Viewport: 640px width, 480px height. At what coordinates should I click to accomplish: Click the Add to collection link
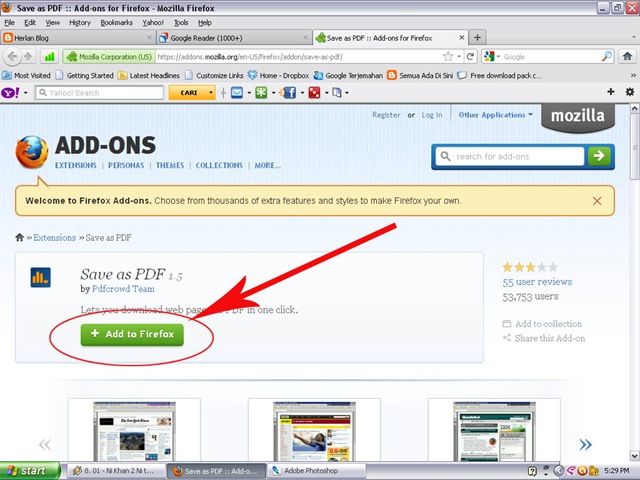(542, 324)
